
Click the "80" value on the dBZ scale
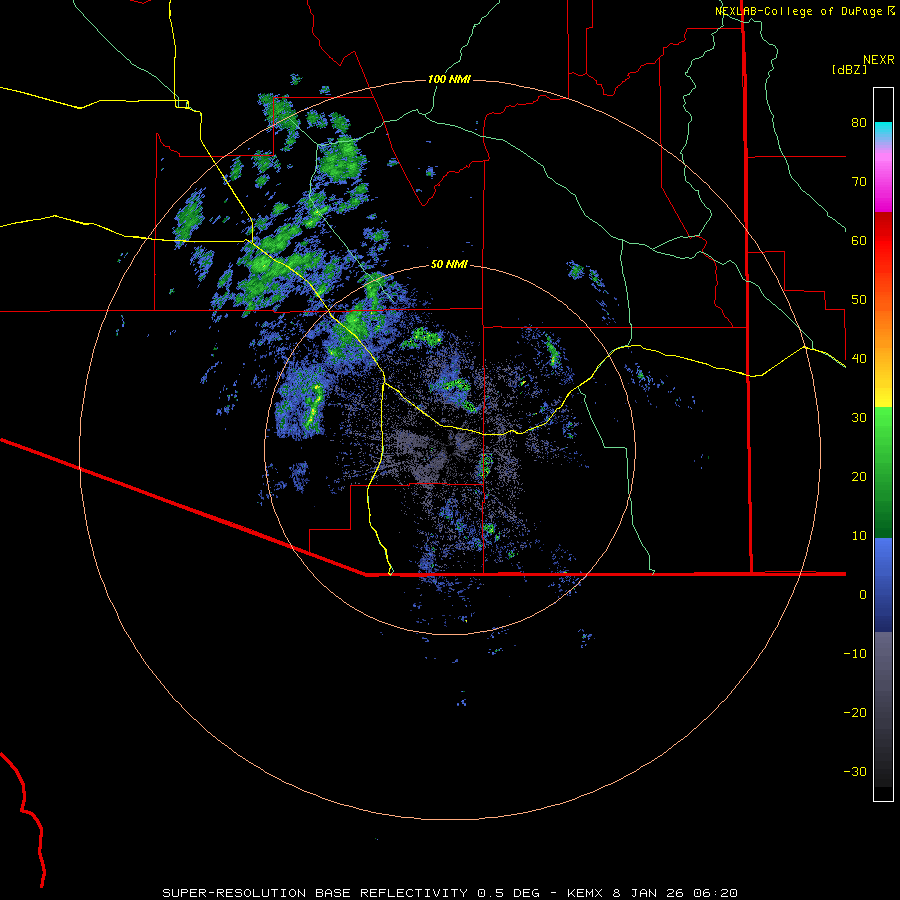point(859,123)
